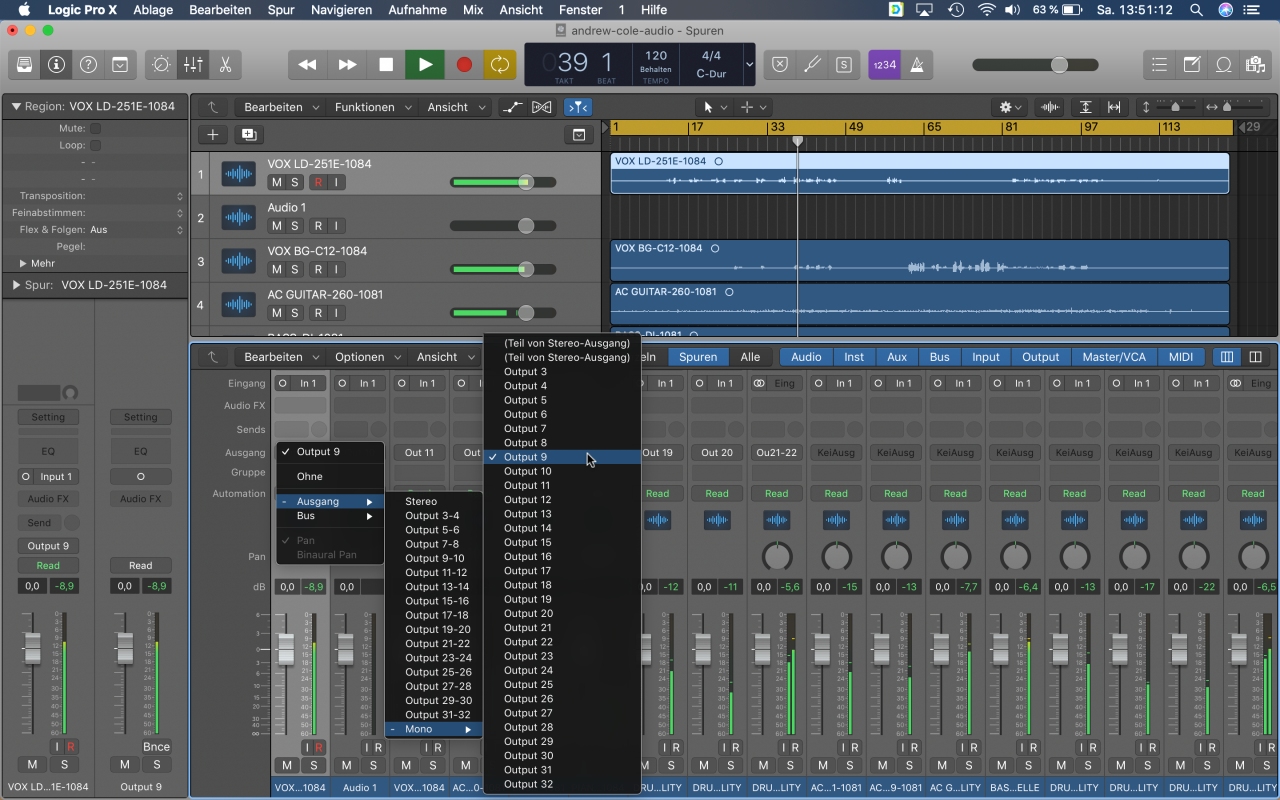Open Spotlight search in the menu bar
Screen dimensions: 1280x800
coord(1196,10)
